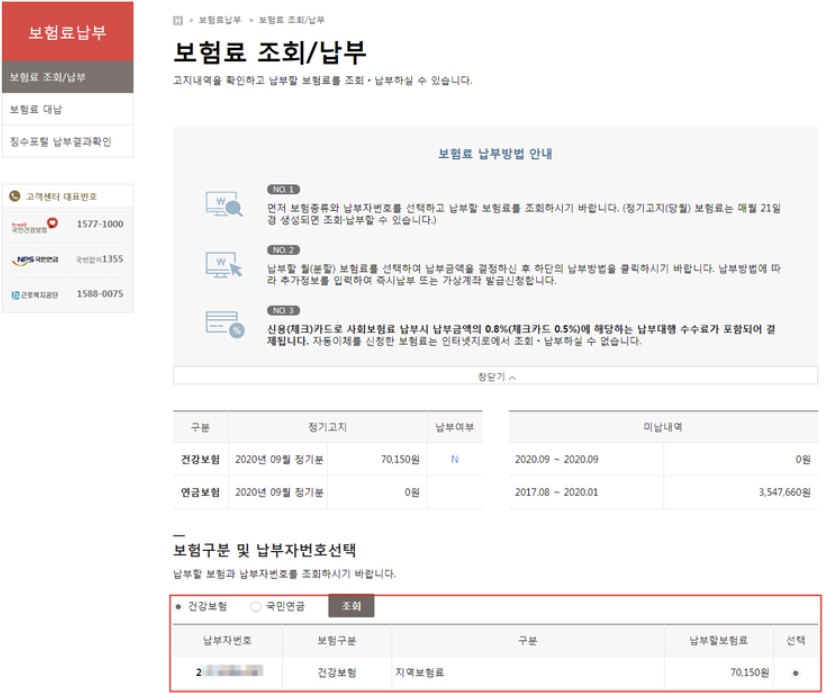Image resolution: width=824 pixels, height=693 pixels.
Task: Click the 납부자번호 column header
Action: click(x=228, y=640)
